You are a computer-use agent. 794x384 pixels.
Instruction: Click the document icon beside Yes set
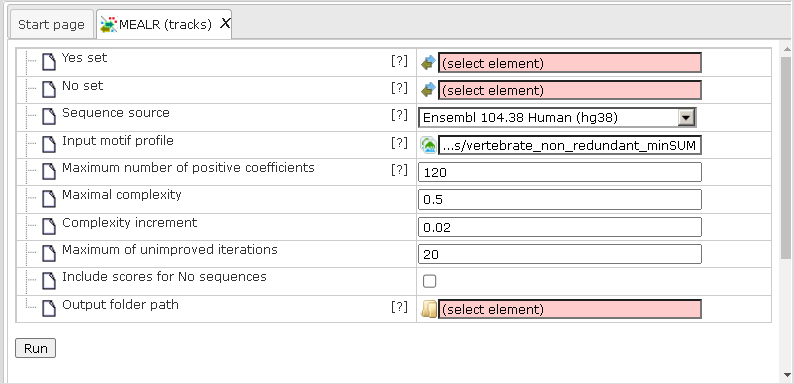pos(49,62)
